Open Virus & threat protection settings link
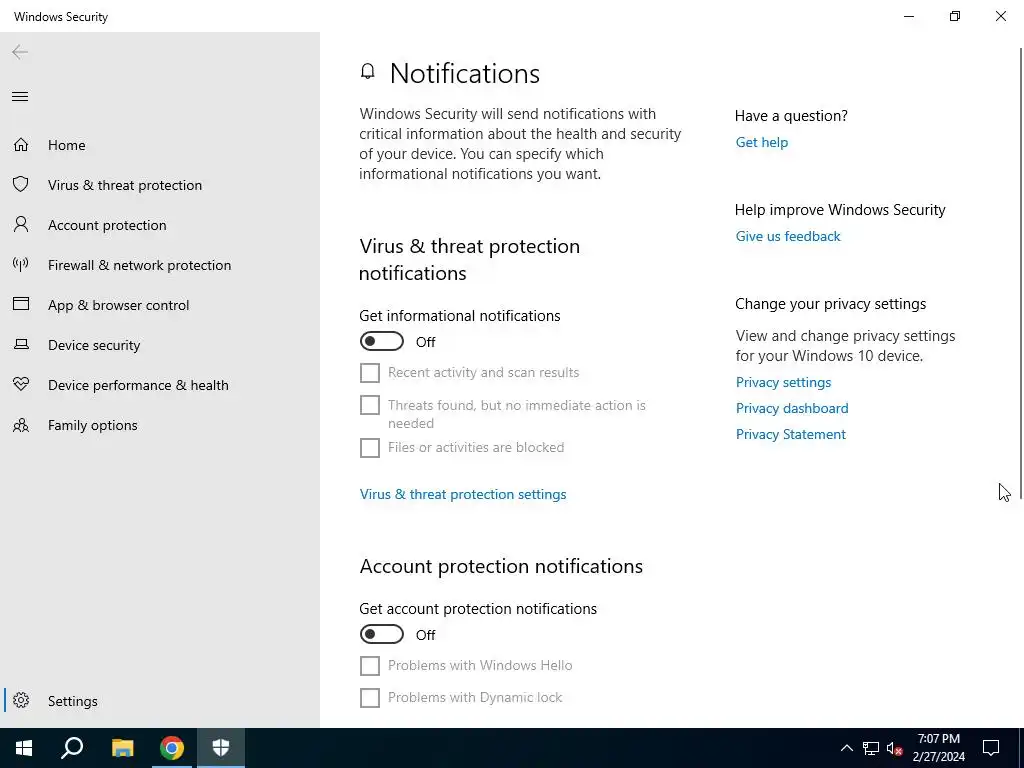Viewport: 1024px width, 768px height. (463, 494)
